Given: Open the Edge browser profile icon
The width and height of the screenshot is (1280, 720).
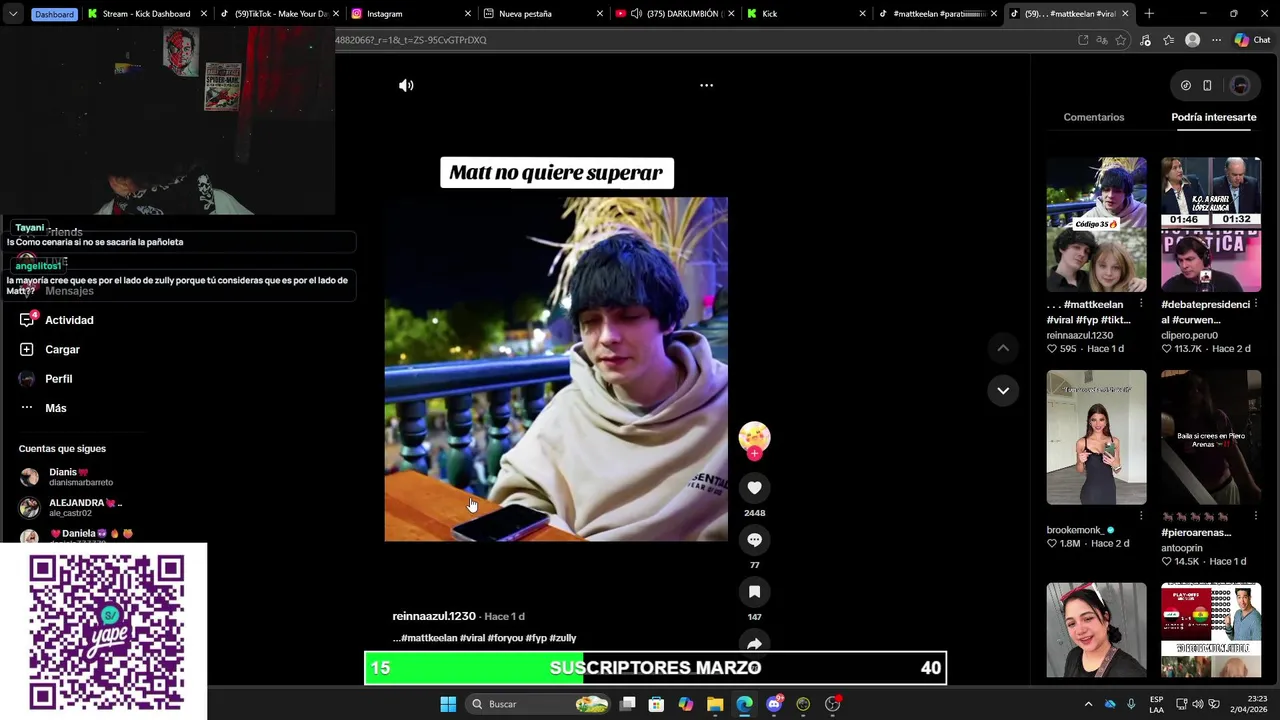Looking at the screenshot, I should click(x=1192, y=40).
